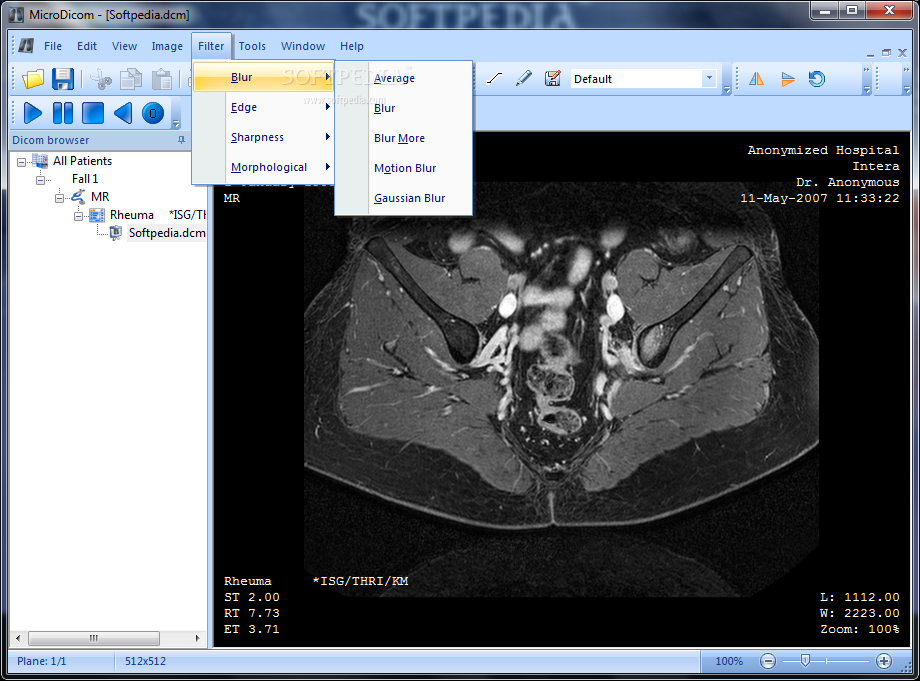Open the Default preset dropdown
This screenshot has height=681, width=920.
[709, 78]
